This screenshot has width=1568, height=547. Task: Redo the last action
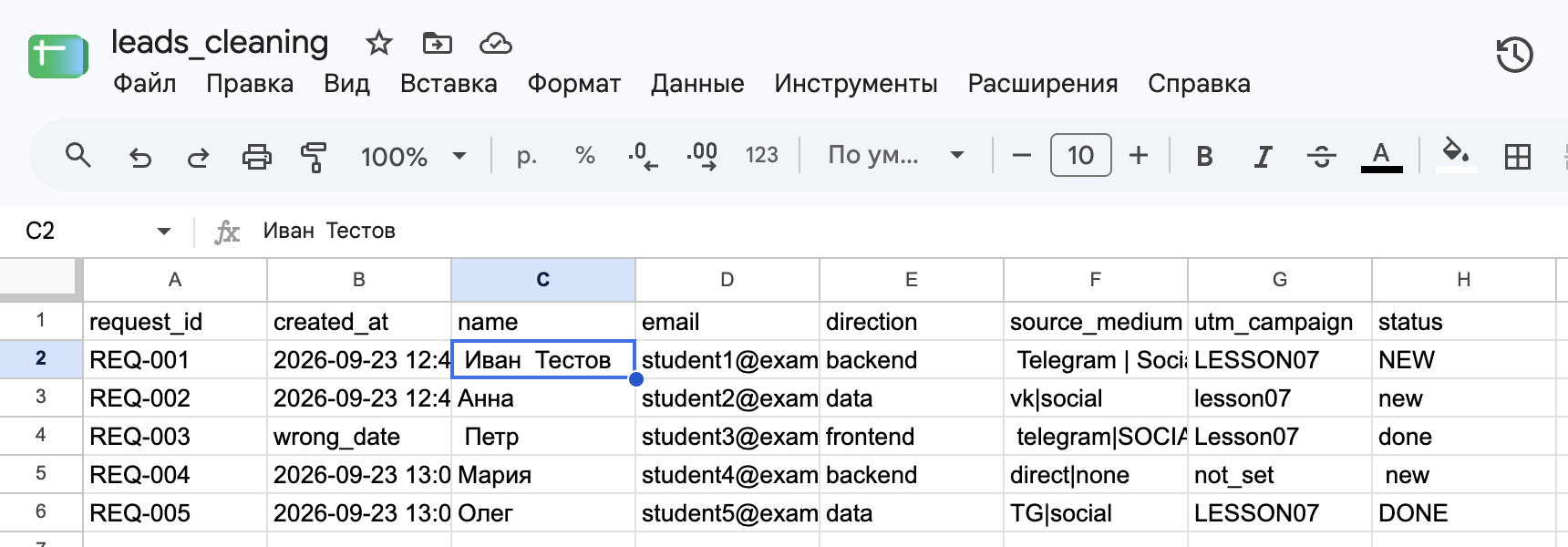coord(198,157)
